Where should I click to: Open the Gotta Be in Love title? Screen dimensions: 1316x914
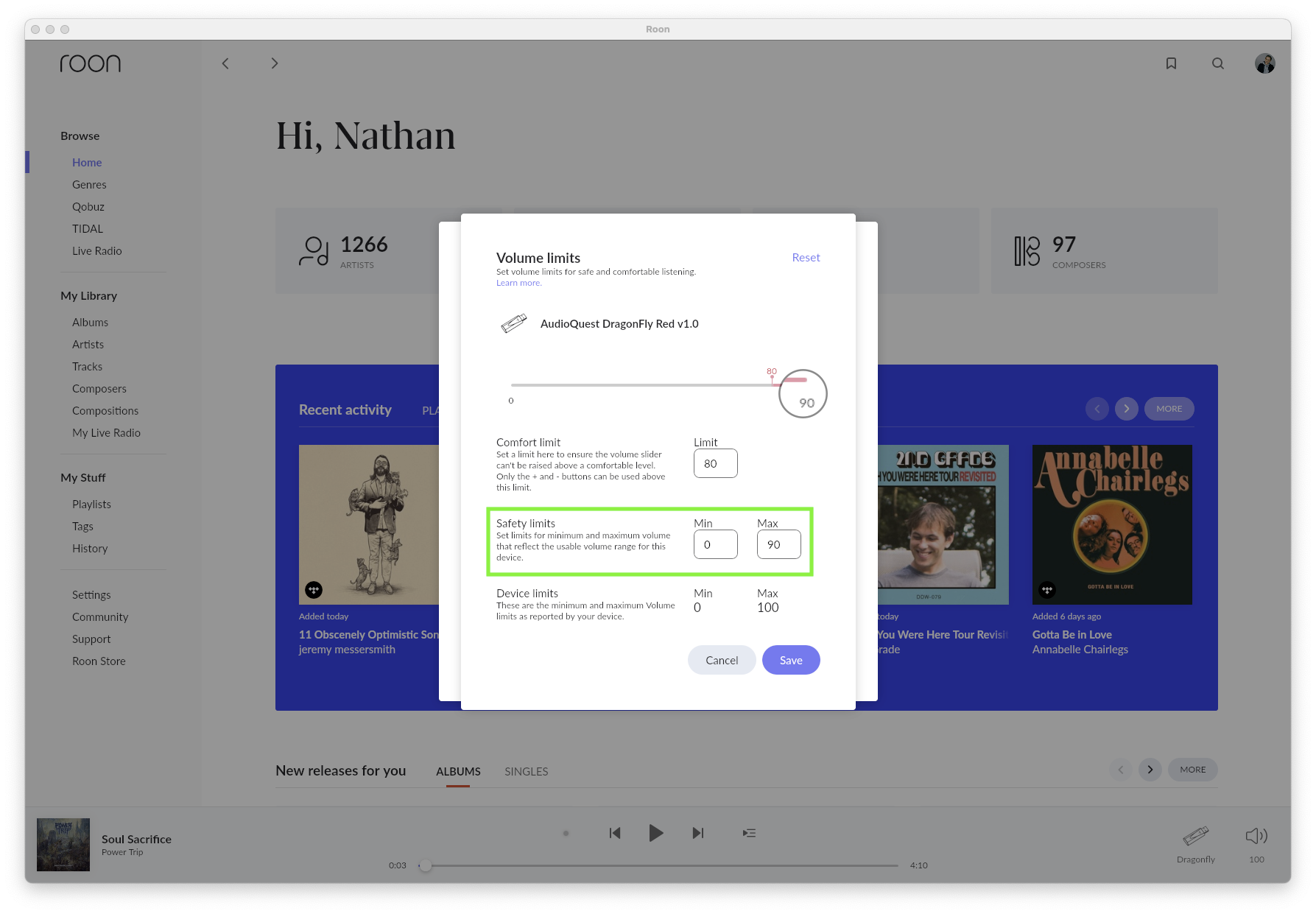pos(1072,635)
